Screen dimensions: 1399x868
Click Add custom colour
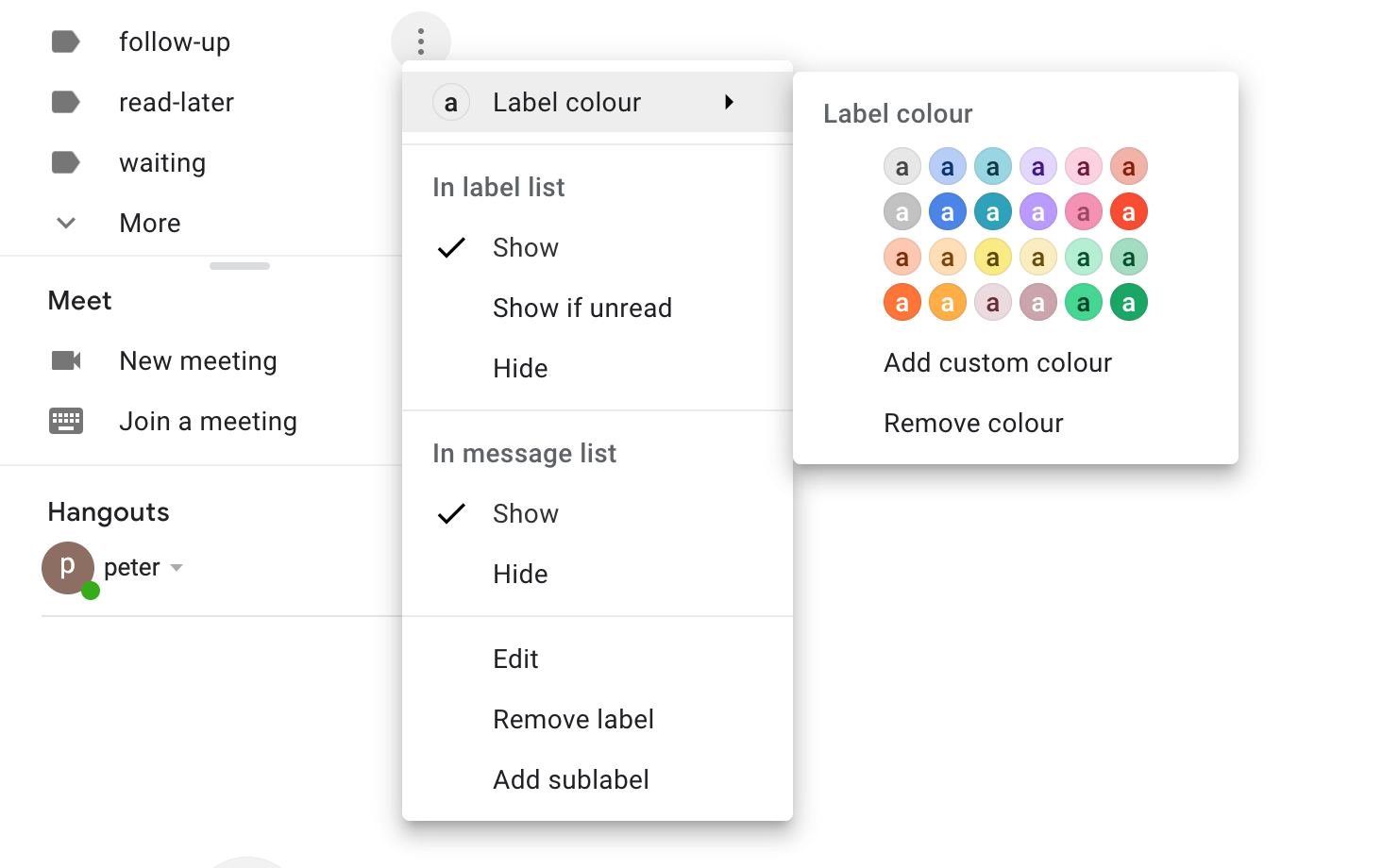(x=998, y=362)
